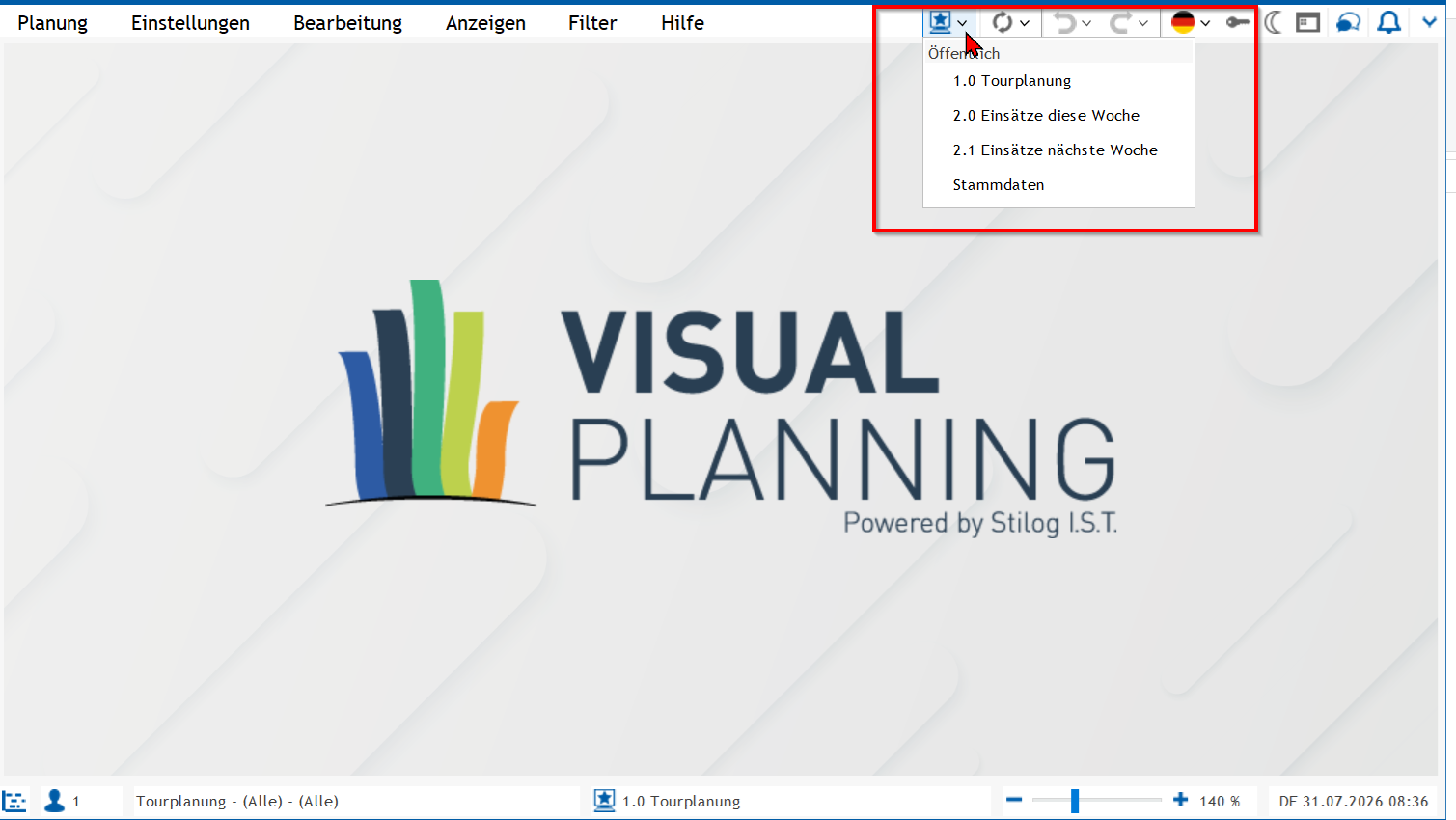The width and height of the screenshot is (1456, 820).
Task: Click the zoom slider handle
Action: tap(1074, 800)
